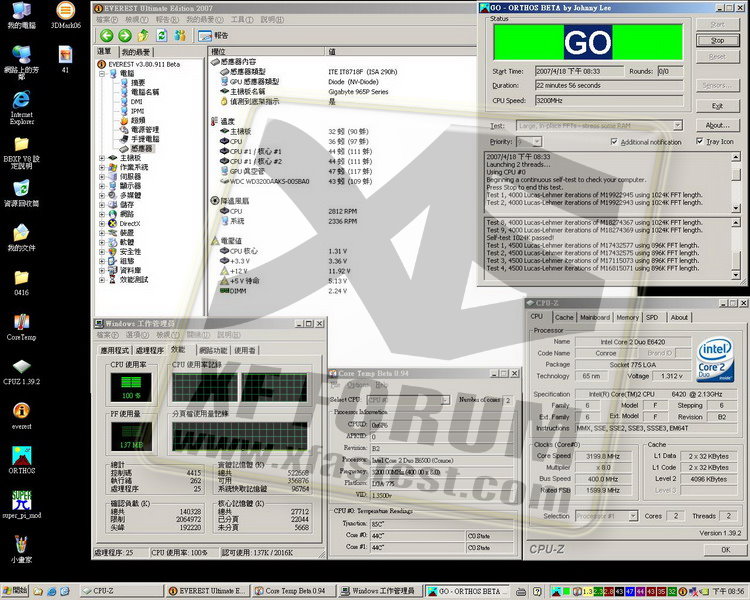Click the Up-level arrow icon in EVEREST toolbar

click(143, 35)
